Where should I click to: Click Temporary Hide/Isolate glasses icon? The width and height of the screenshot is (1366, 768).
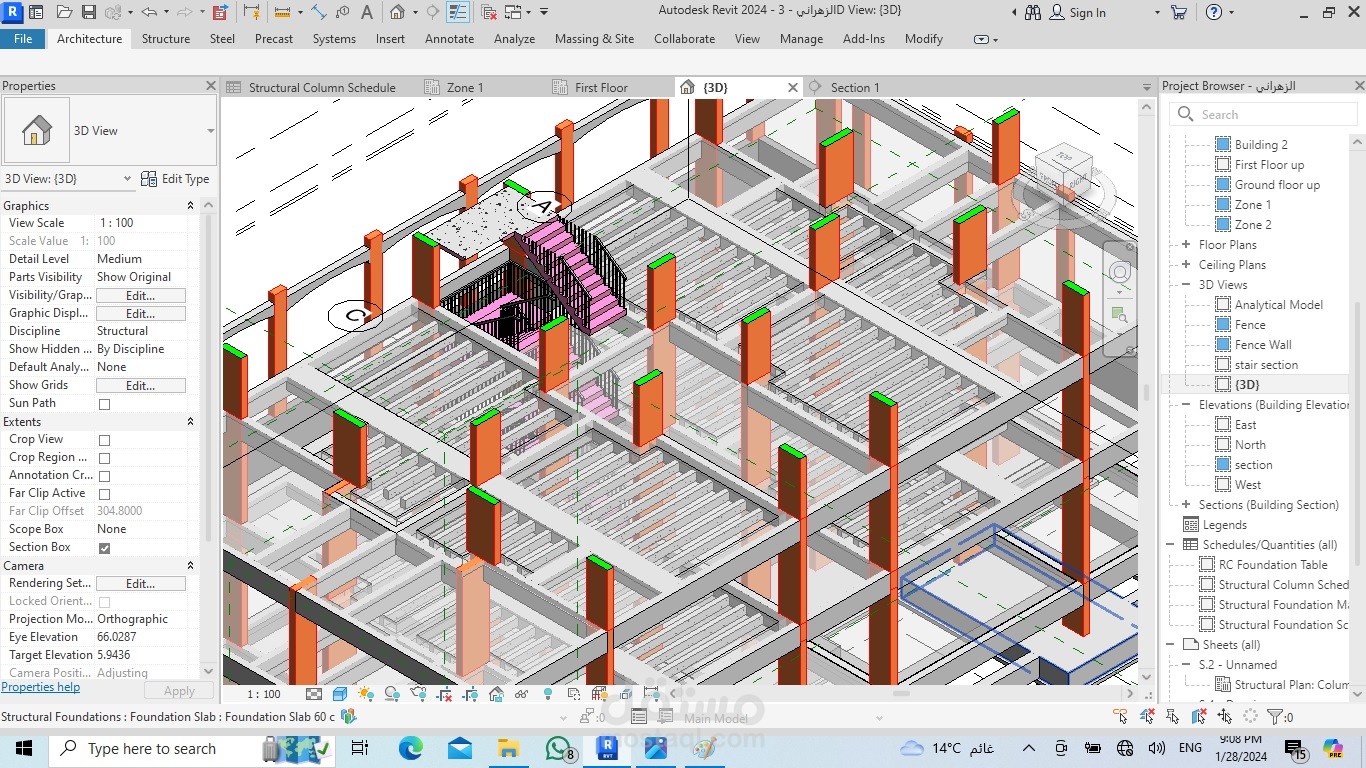click(521, 694)
